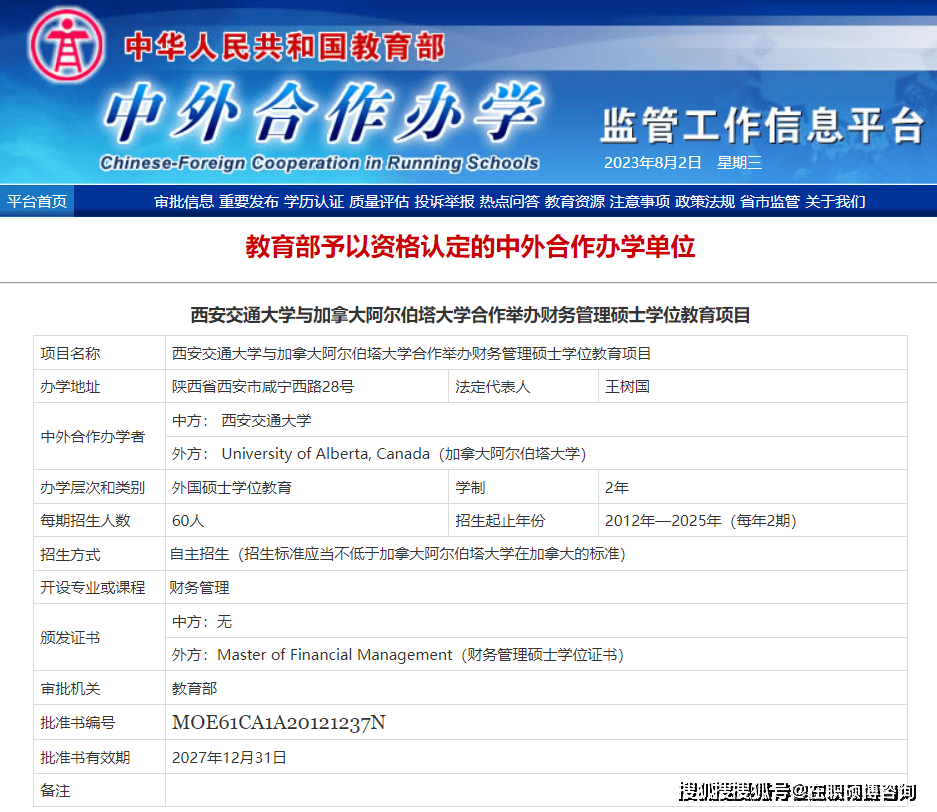Open the 审批信息 menu item
The width and height of the screenshot is (937, 812).
coord(183,202)
